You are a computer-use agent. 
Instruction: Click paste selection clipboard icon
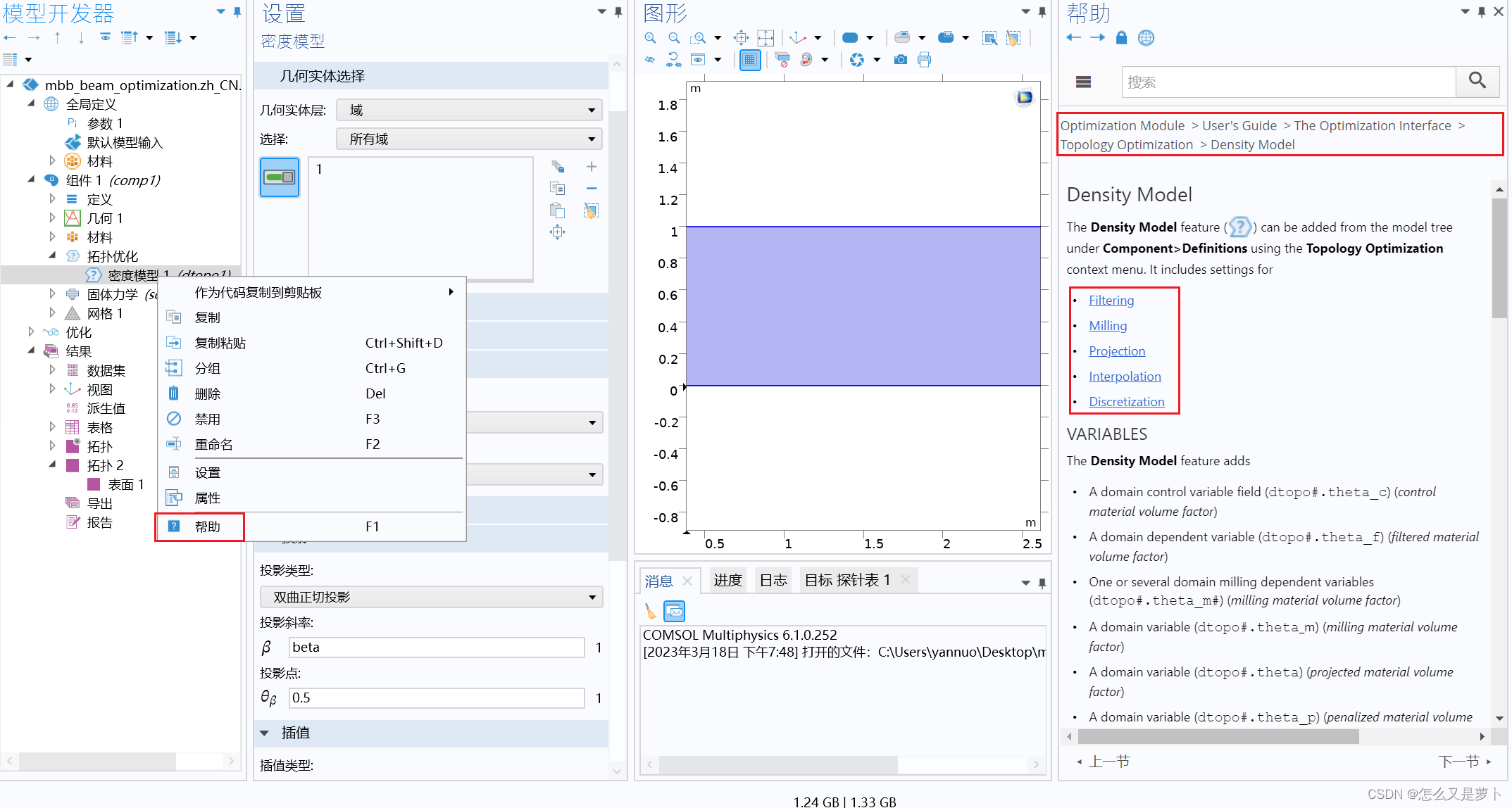pyautogui.click(x=557, y=210)
